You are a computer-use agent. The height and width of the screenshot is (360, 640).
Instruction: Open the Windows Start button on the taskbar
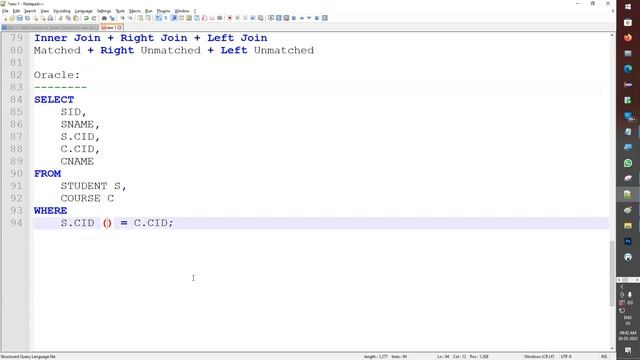(628, 7)
